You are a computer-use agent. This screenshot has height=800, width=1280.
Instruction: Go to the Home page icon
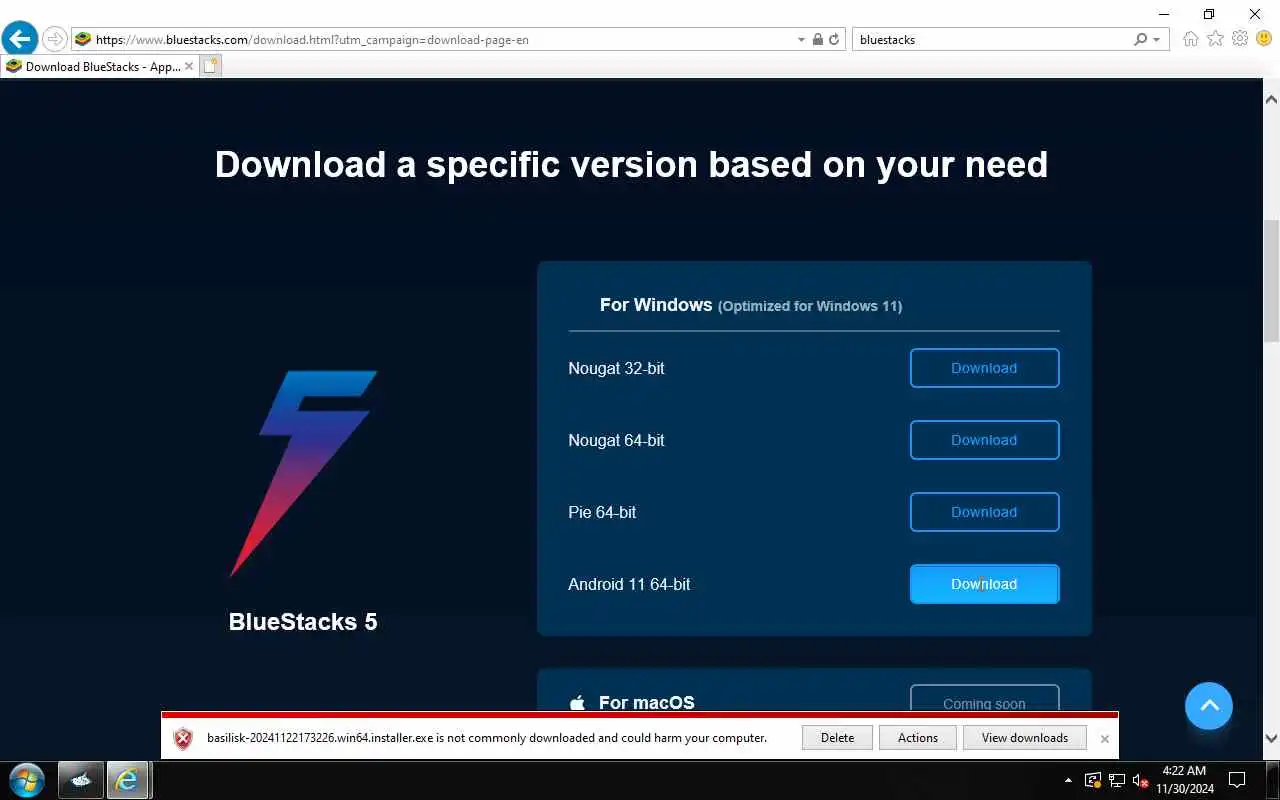click(x=1190, y=39)
